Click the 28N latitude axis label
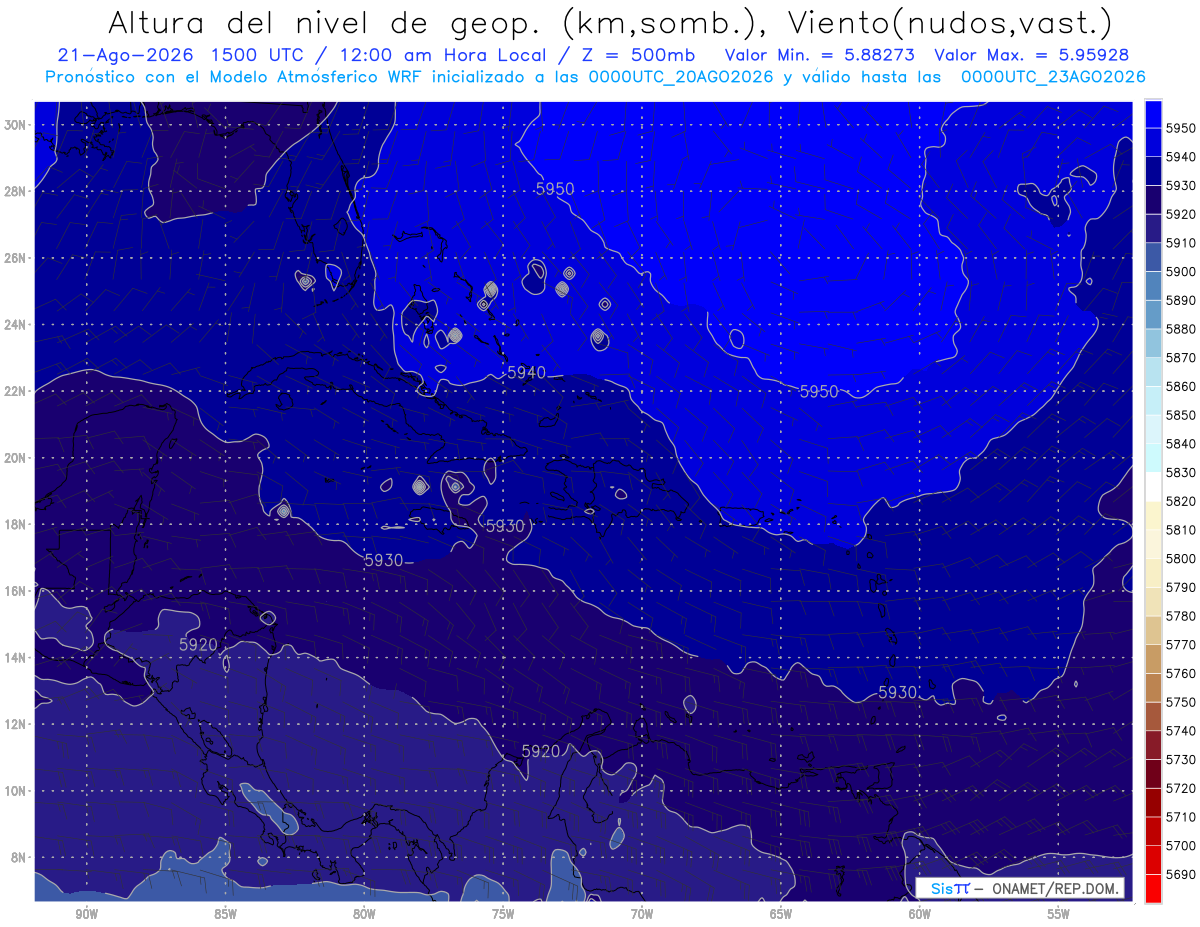1200x927 pixels. 16,191
